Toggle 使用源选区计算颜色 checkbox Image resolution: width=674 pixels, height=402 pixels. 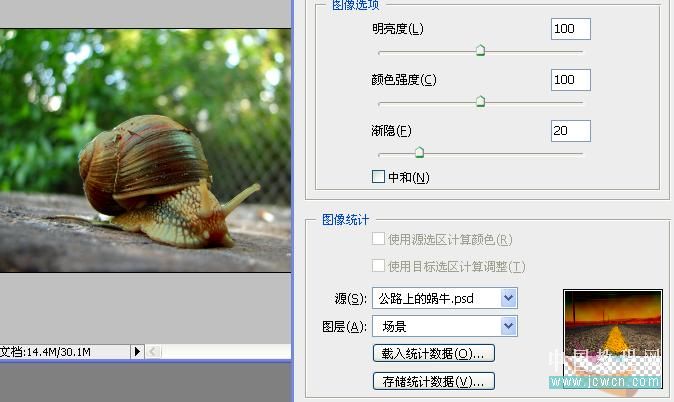[378, 239]
